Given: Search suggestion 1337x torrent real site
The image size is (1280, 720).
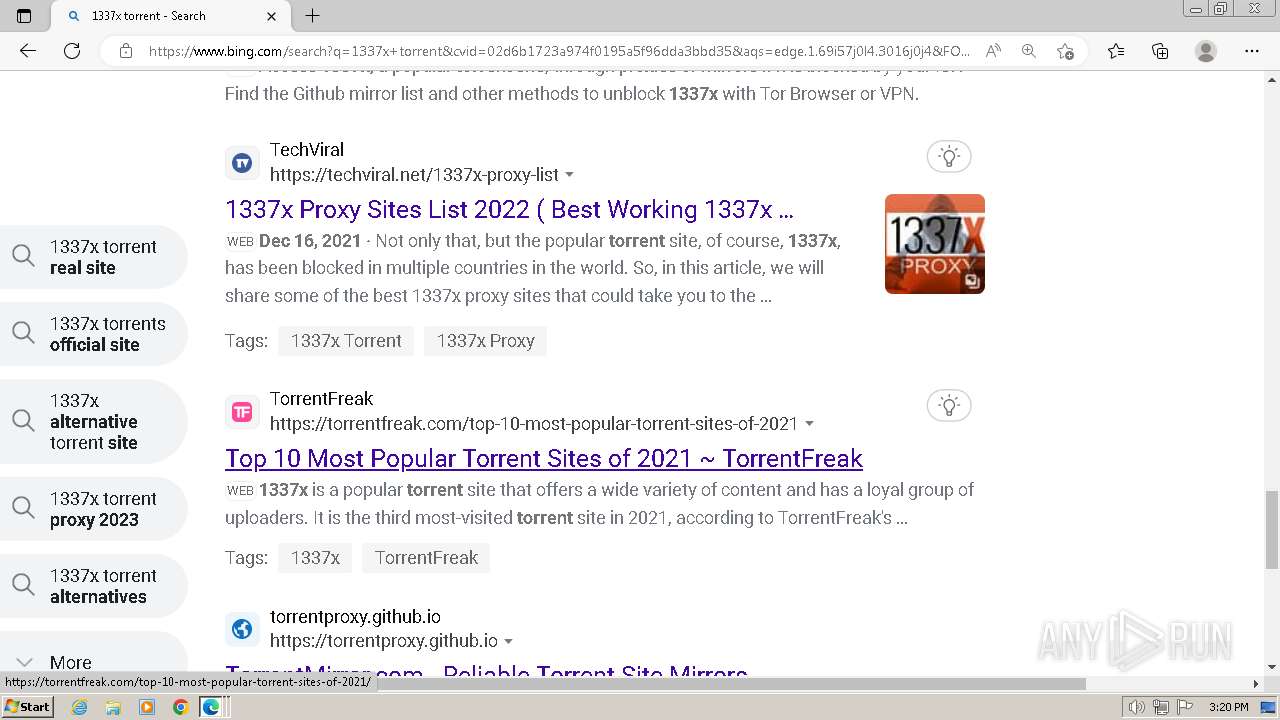Looking at the screenshot, I should [92, 257].
